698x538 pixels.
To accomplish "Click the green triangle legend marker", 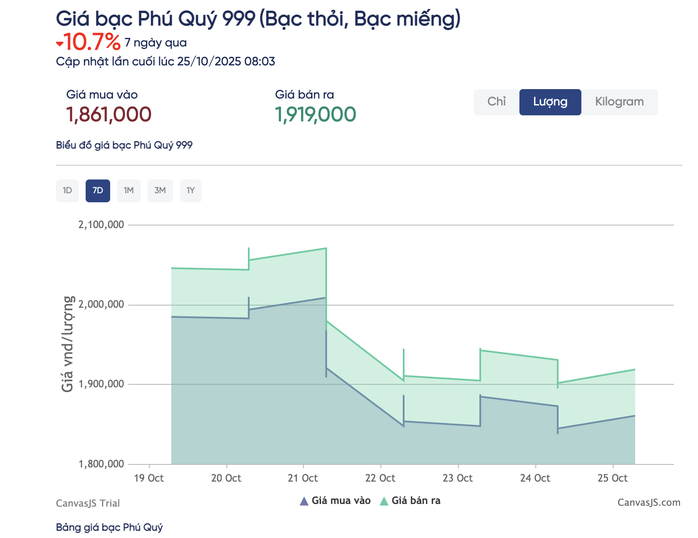I will click(x=384, y=500).
